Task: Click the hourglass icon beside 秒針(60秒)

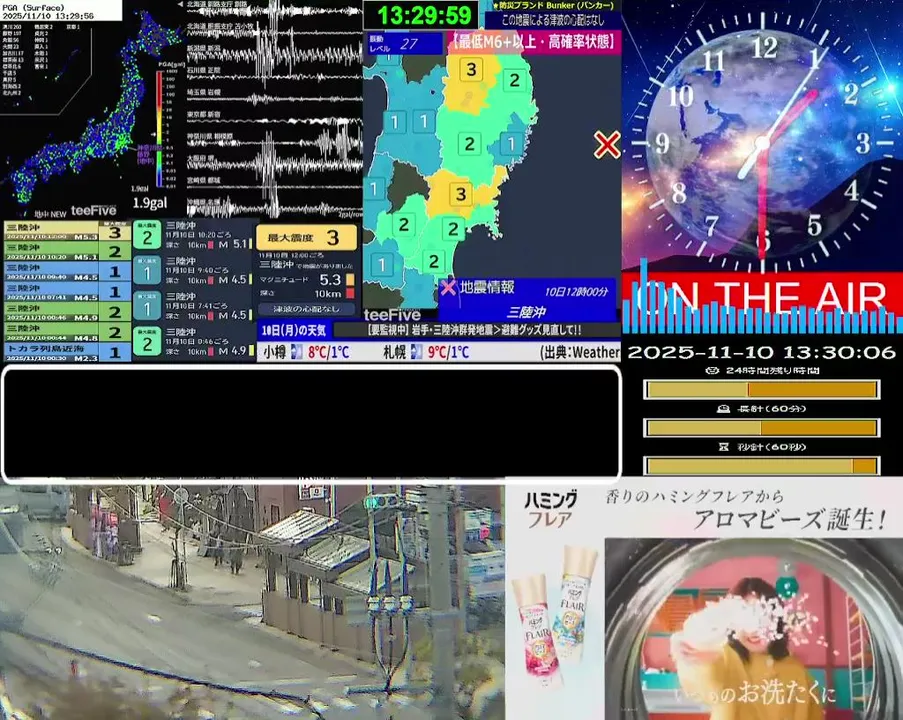Action: click(724, 447)
